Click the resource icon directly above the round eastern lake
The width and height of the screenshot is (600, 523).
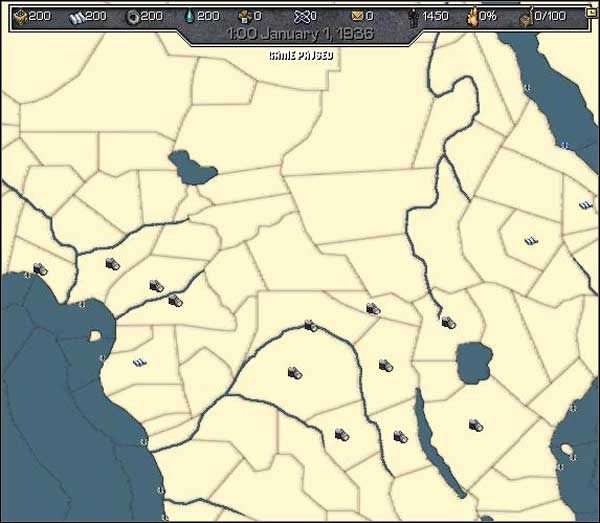coord(448,321)
